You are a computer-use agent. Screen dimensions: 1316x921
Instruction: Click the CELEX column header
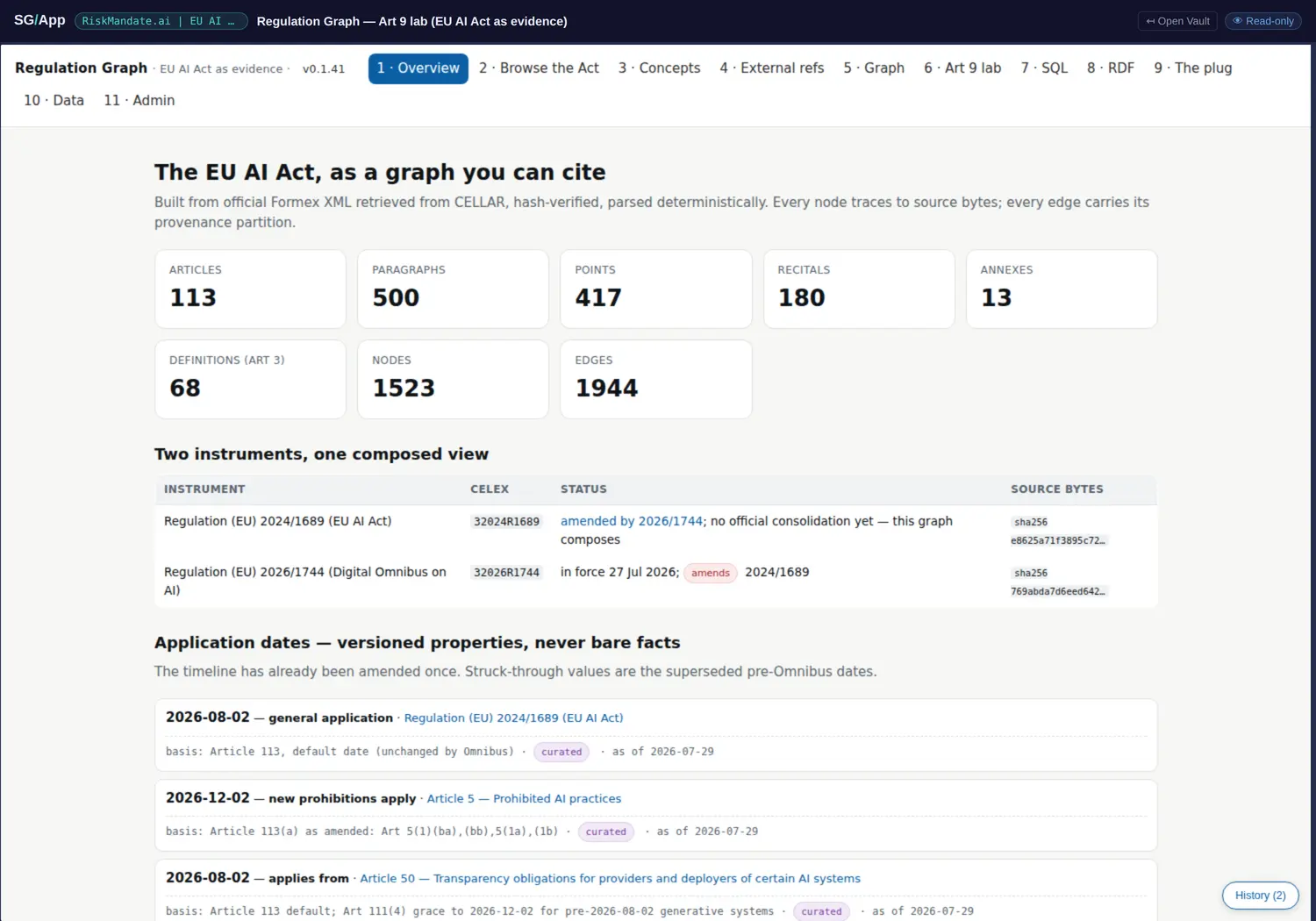tap(490, 489)
